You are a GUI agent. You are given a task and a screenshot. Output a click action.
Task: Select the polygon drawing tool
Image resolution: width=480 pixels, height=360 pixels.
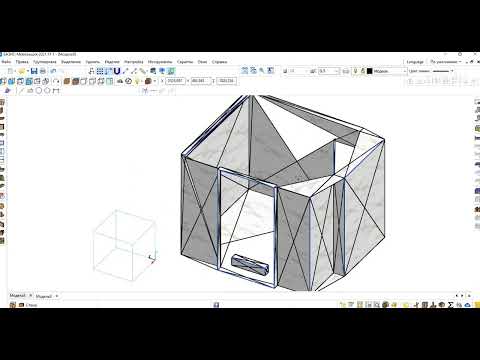point(47,91)
